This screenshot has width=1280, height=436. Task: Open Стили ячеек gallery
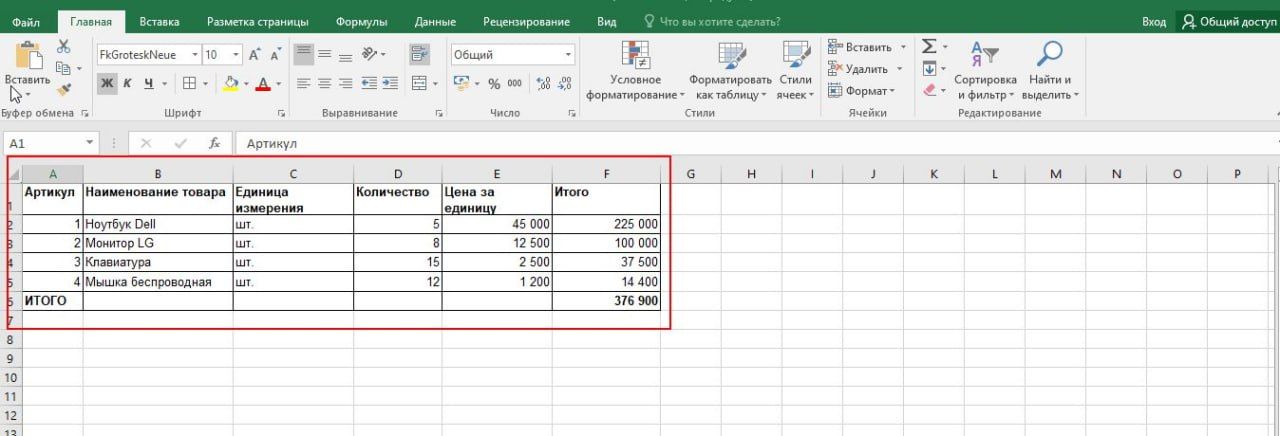coord(796,70)
